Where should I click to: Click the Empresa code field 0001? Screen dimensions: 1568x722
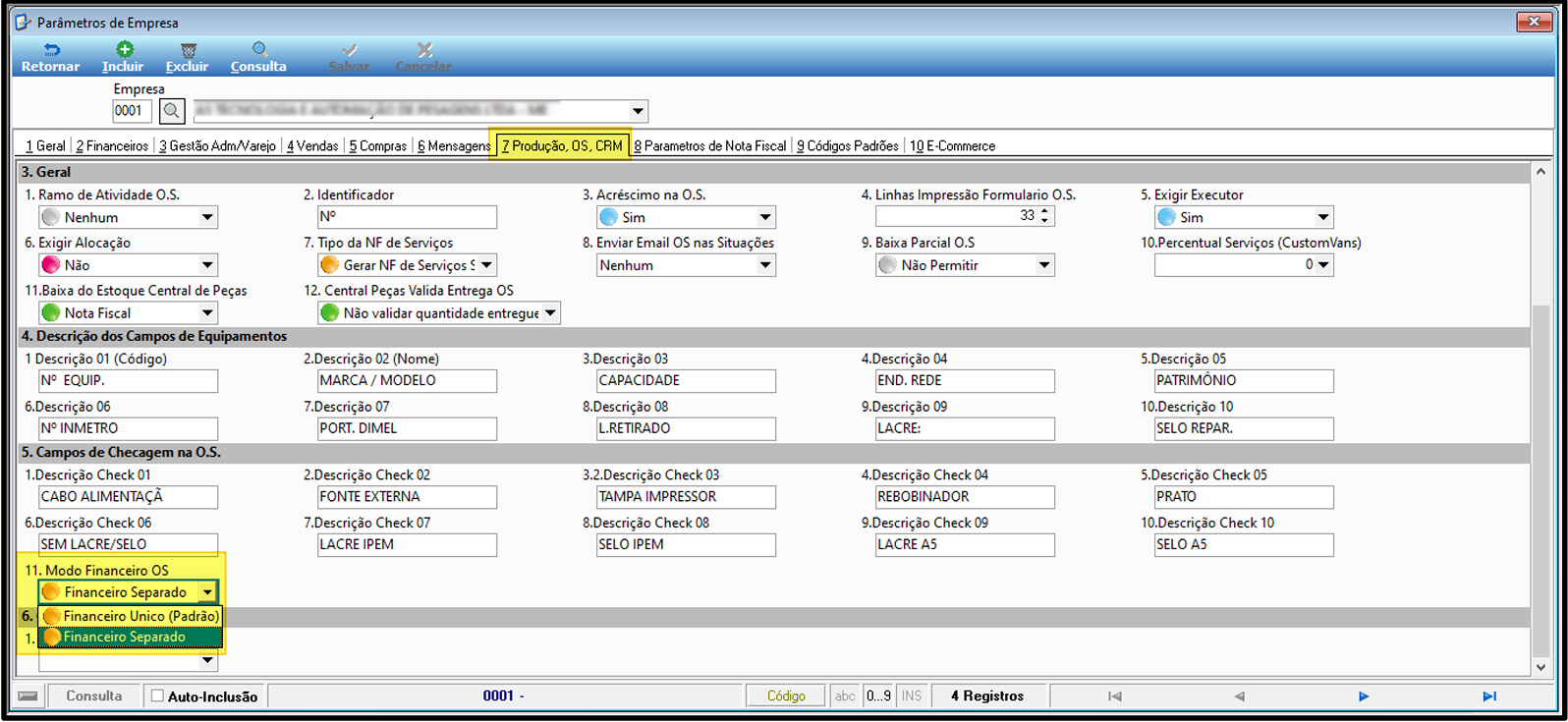coord(132,111)
